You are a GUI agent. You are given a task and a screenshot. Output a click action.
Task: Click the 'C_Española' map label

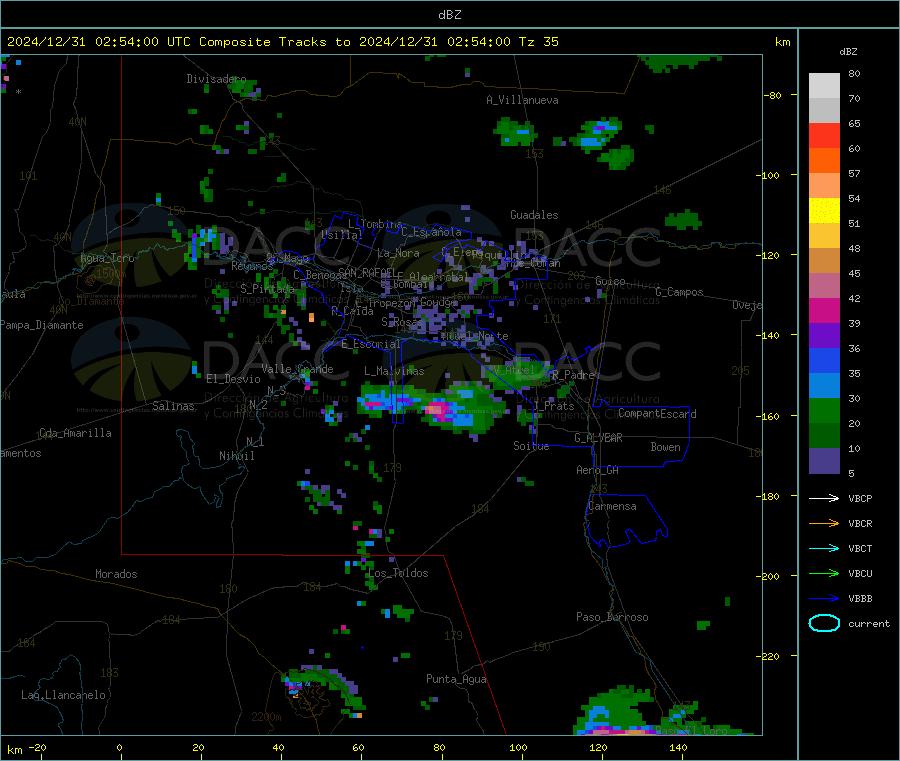pos(431,232)
